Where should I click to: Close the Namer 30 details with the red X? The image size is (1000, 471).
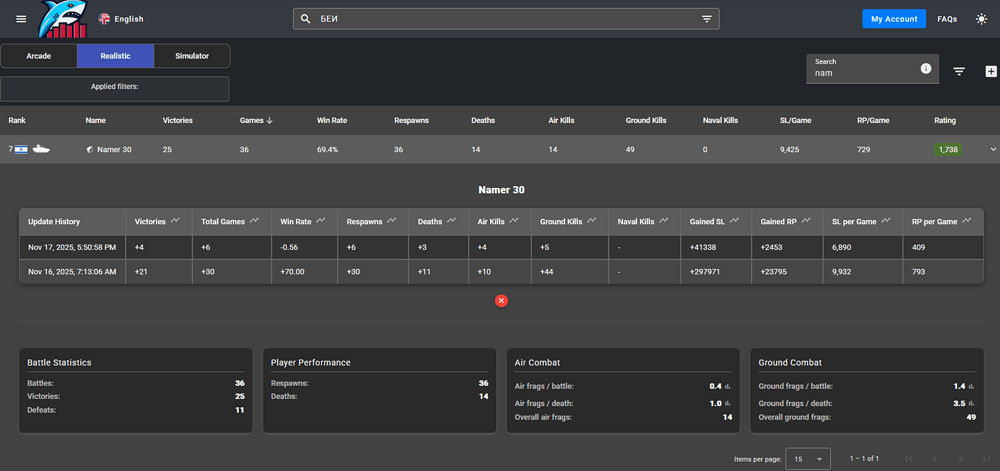[501, 300]
